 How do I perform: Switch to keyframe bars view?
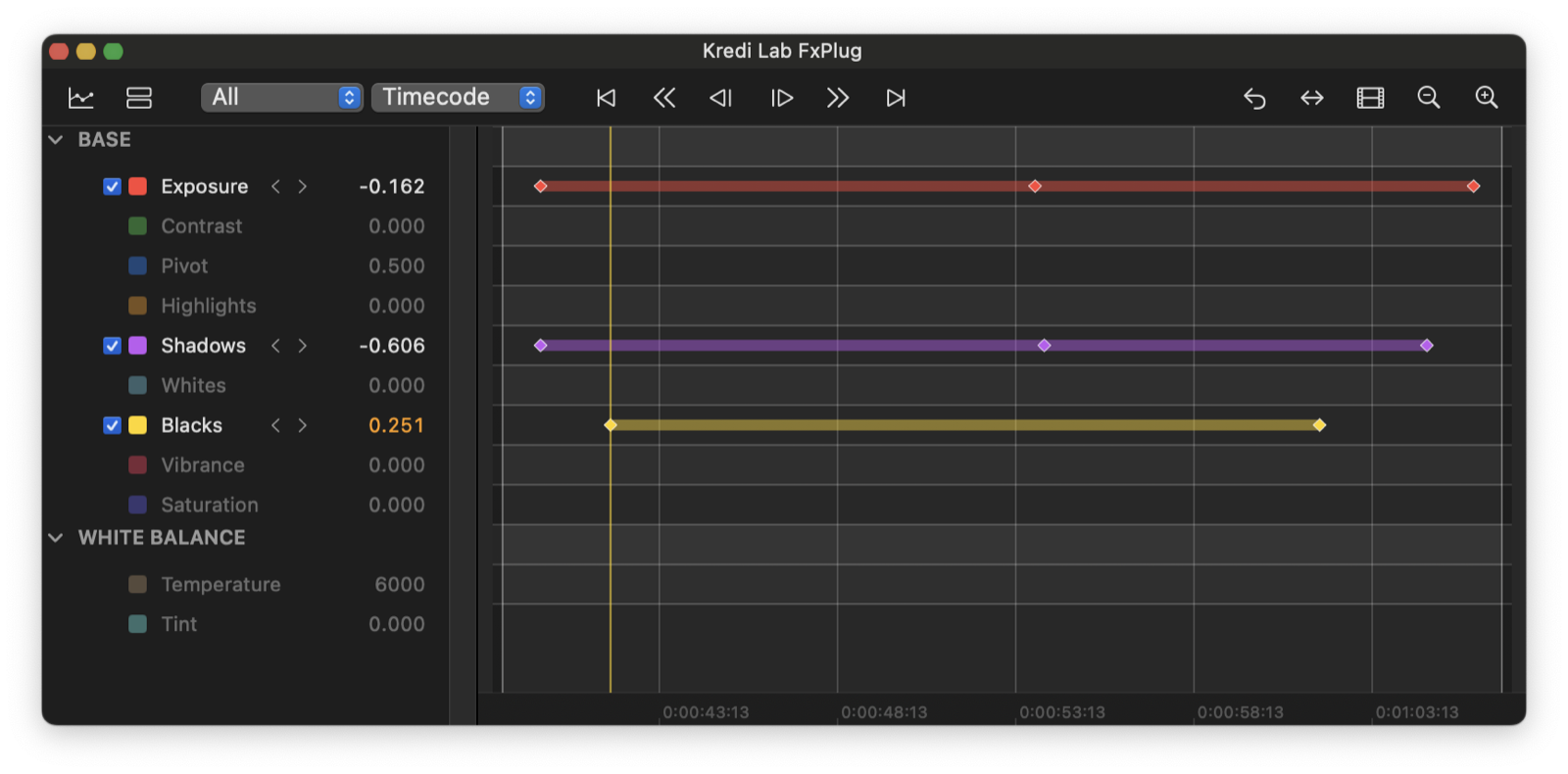tap(139, 98)
